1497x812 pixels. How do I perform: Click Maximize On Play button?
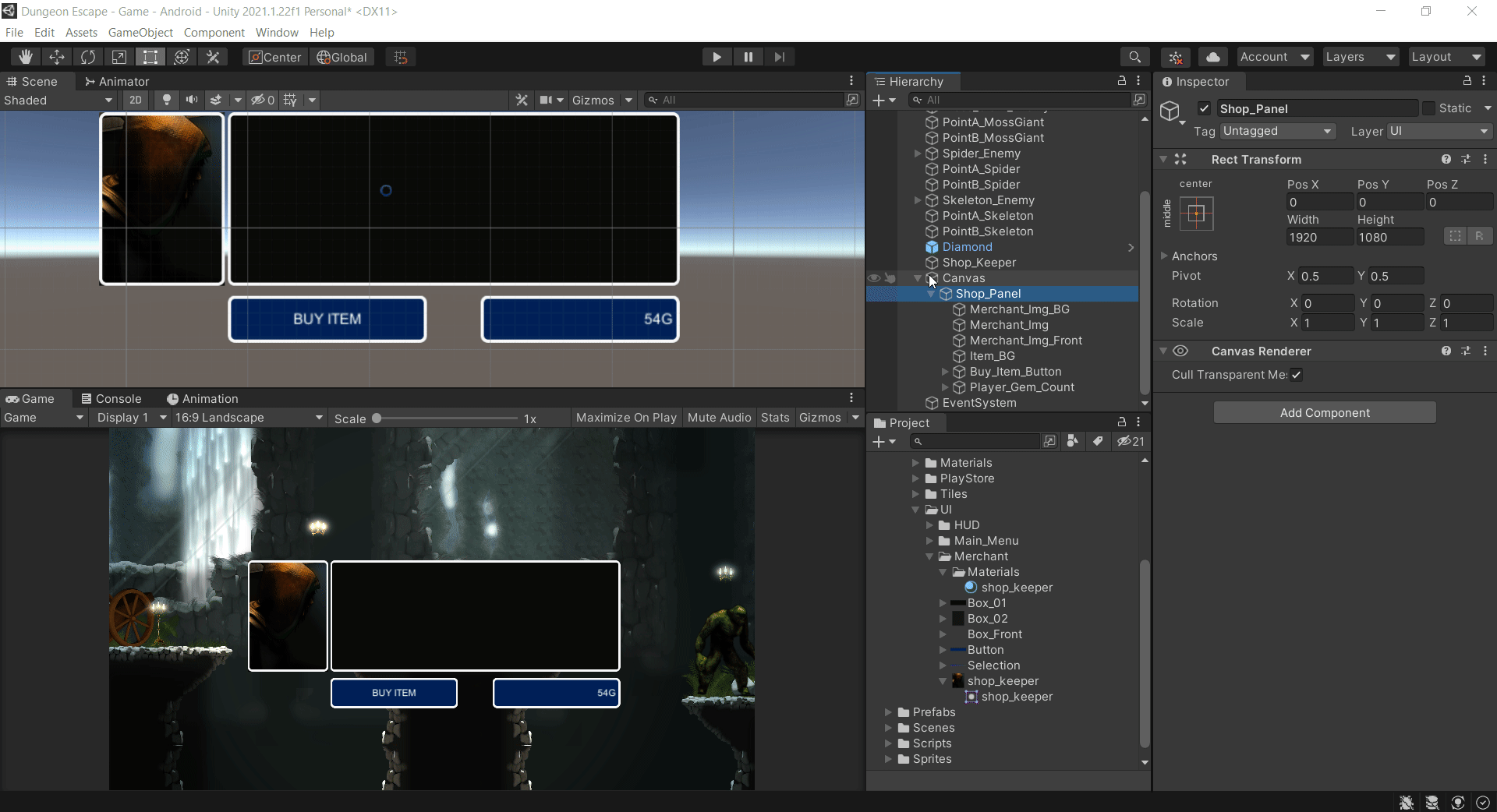[x=626, y=418]
